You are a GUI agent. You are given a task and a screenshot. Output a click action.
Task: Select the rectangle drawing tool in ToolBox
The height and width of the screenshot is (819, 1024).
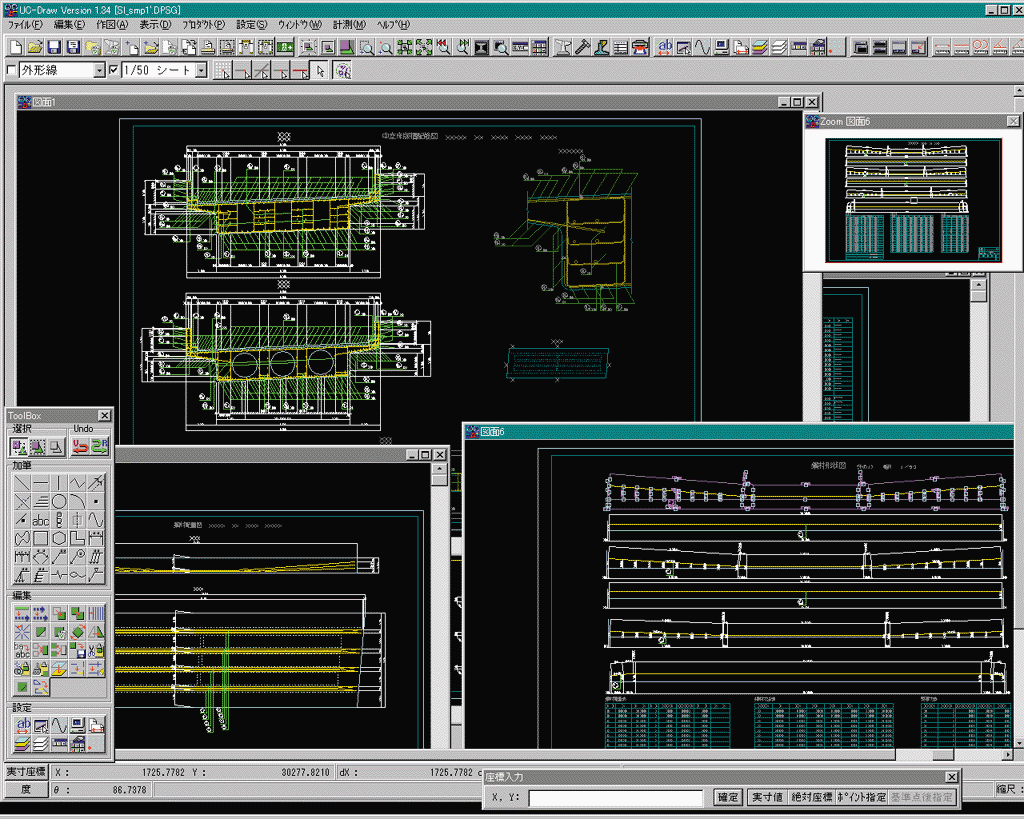(40, 538)
